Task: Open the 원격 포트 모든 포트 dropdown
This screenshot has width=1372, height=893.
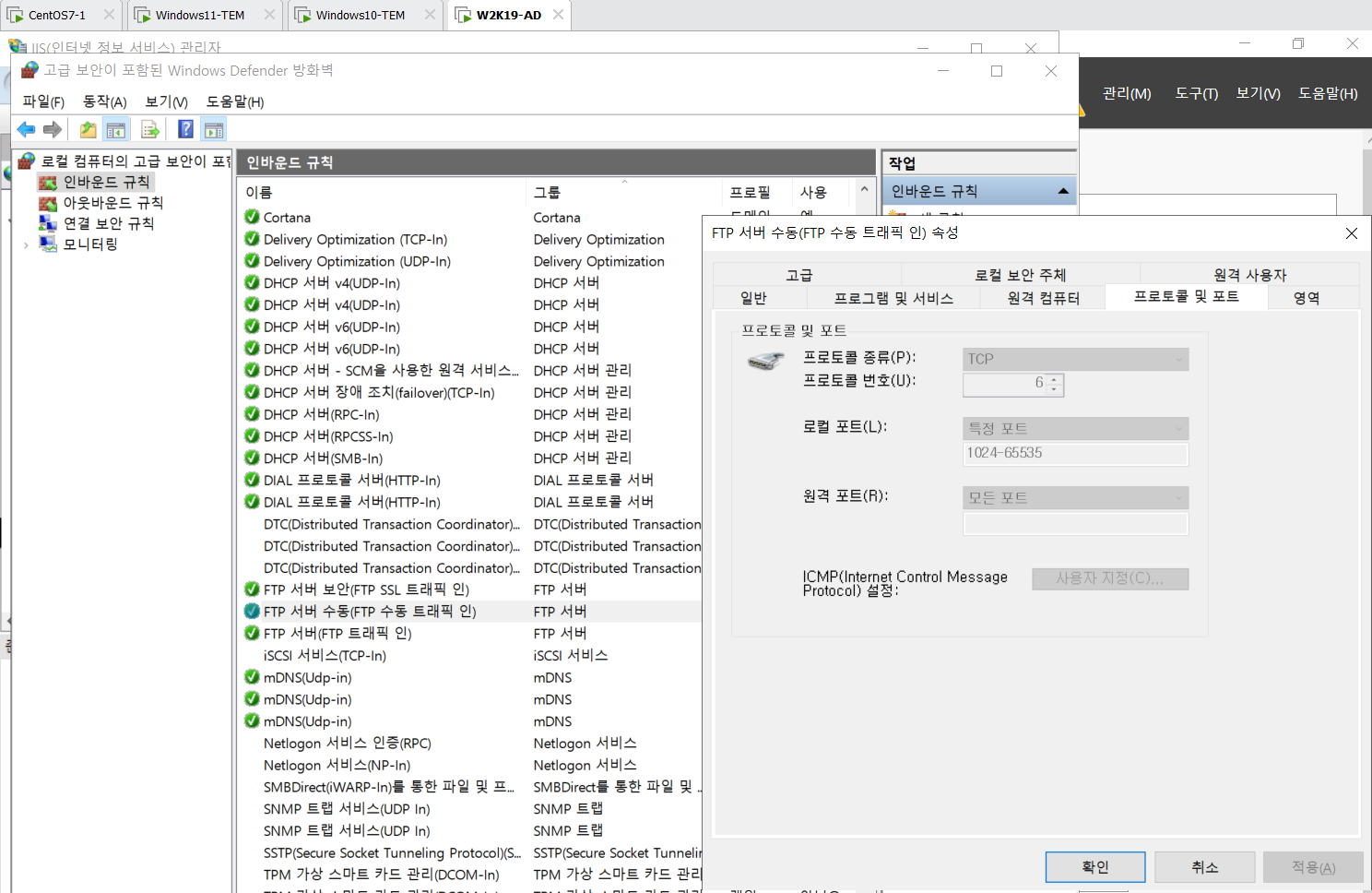Action: 1075,498
